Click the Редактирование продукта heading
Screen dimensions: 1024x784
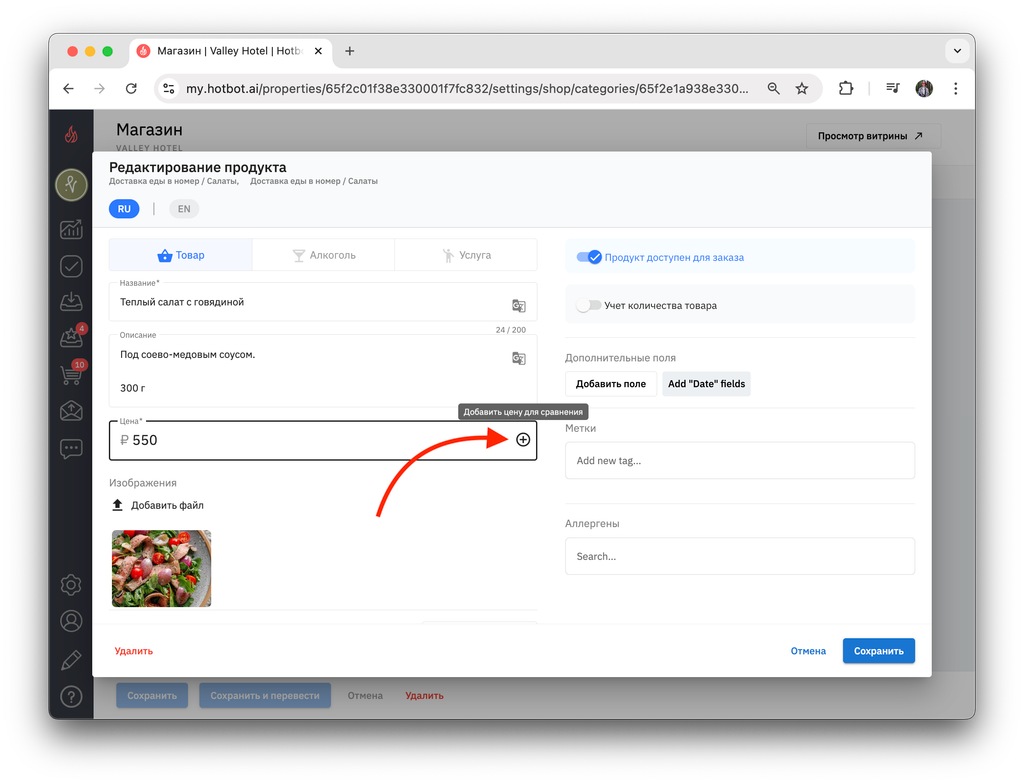[198, 167]
